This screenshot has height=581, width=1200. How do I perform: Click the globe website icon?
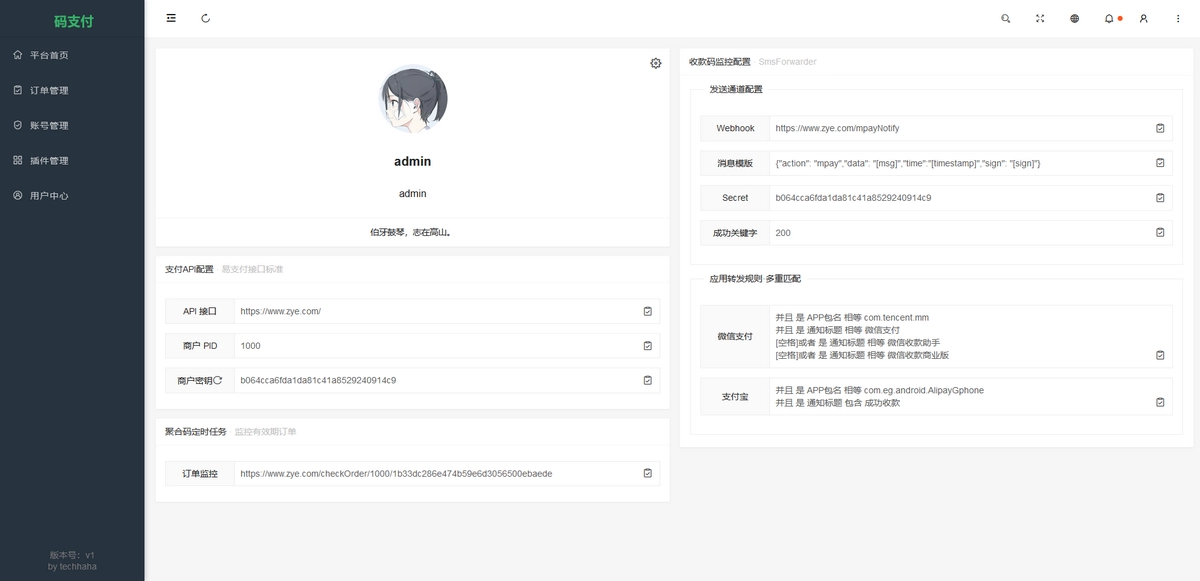[1075, 18]
